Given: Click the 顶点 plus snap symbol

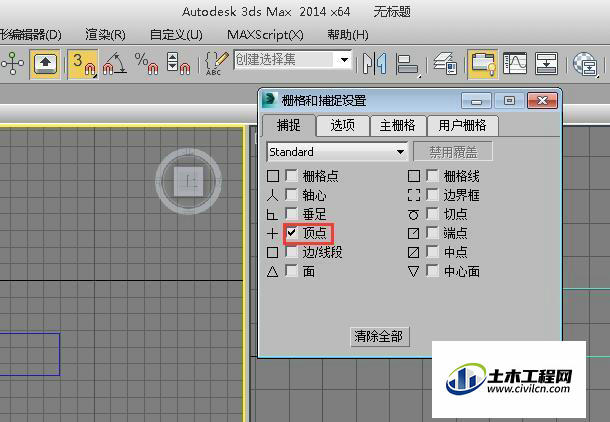Looking at the screenshot, I should click(x=272, y=233).
